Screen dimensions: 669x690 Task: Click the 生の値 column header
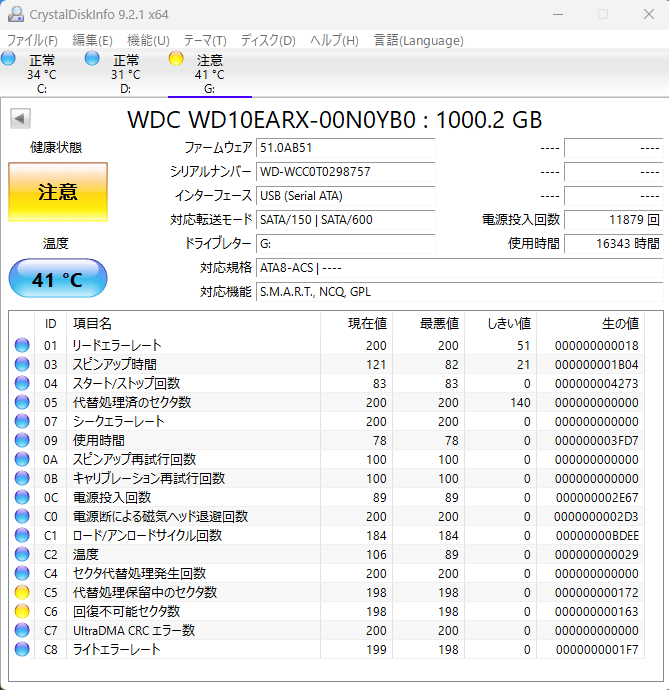590,324
